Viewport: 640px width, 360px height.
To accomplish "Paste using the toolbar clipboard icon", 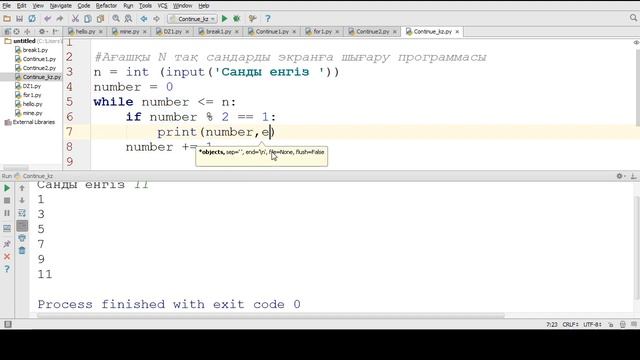I will [x=100, y=19].
